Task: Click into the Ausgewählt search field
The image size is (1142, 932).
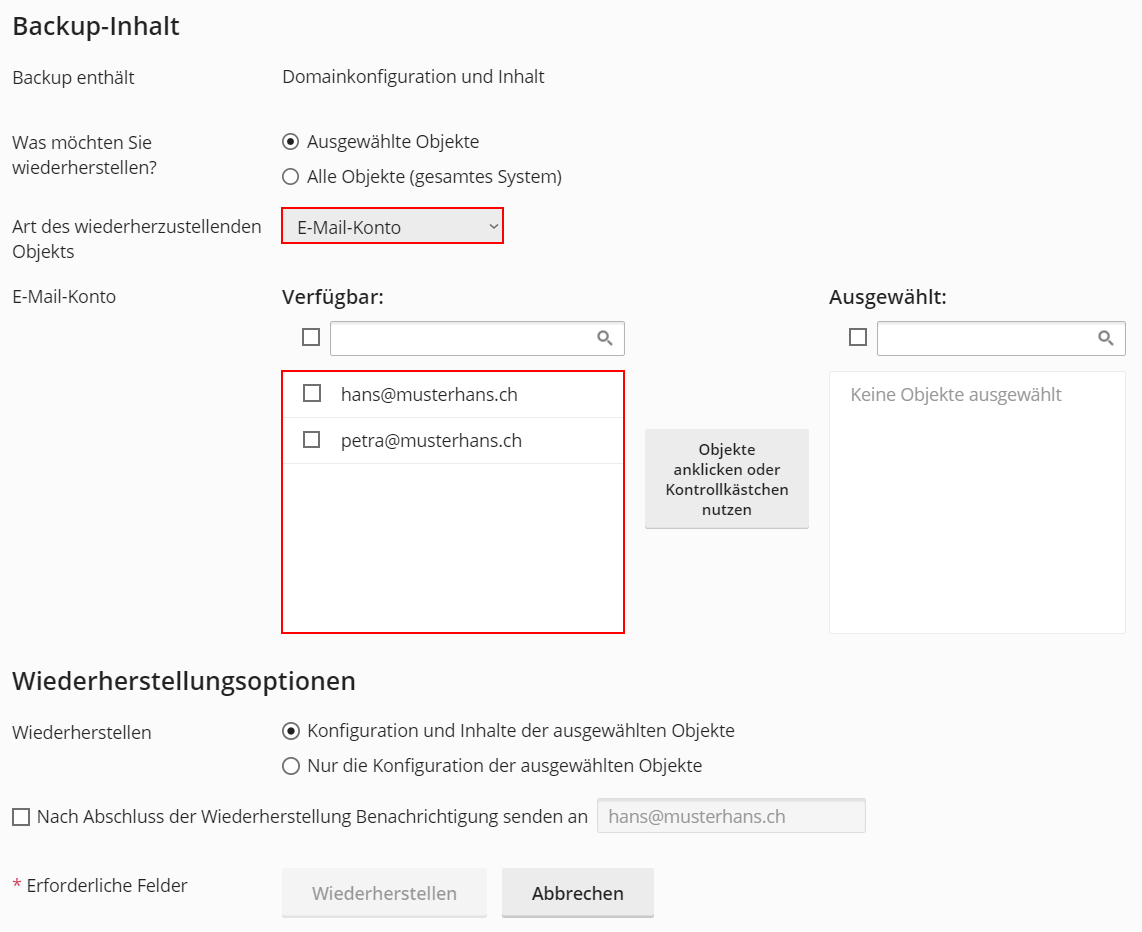Action: pyautogui.click(x=986, y=338)
